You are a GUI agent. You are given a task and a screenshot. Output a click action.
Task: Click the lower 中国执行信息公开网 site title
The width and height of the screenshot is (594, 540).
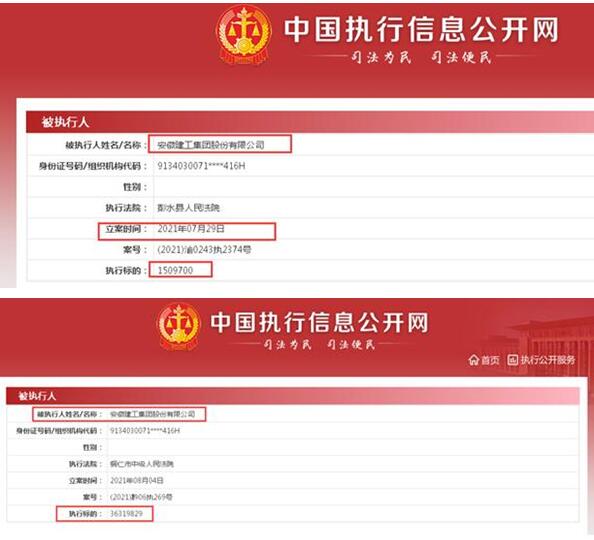coord(319,322)
